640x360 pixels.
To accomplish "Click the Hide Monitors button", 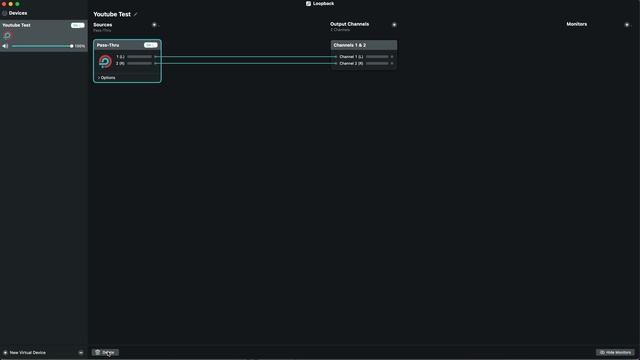I will click(x=616, y=352).
